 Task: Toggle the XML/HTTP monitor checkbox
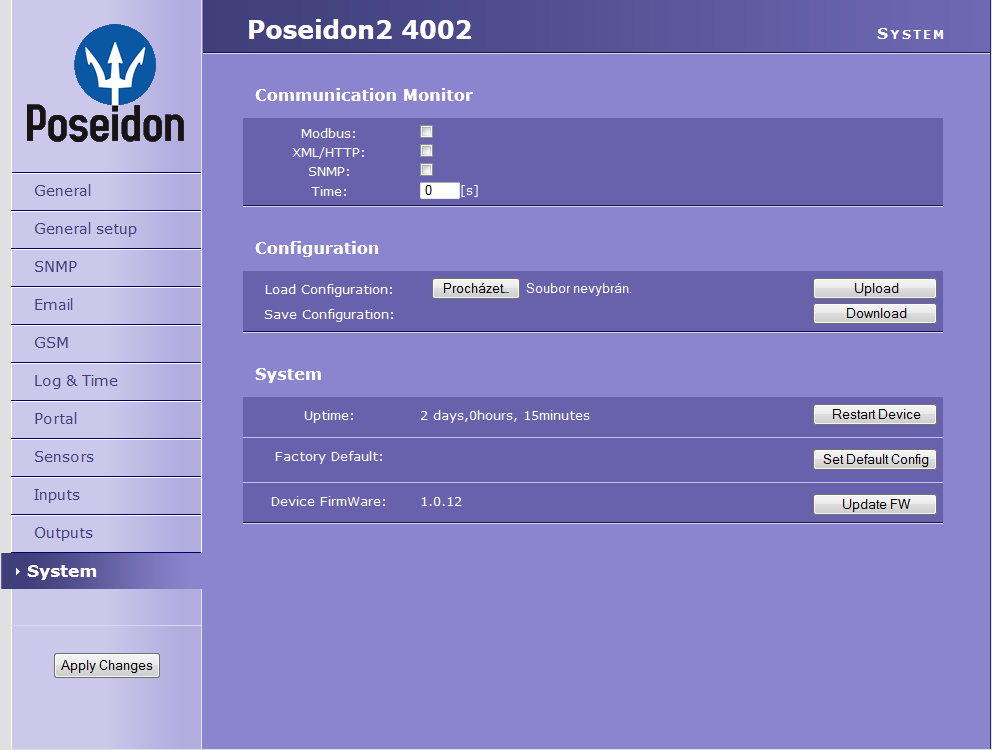point(426,151)
